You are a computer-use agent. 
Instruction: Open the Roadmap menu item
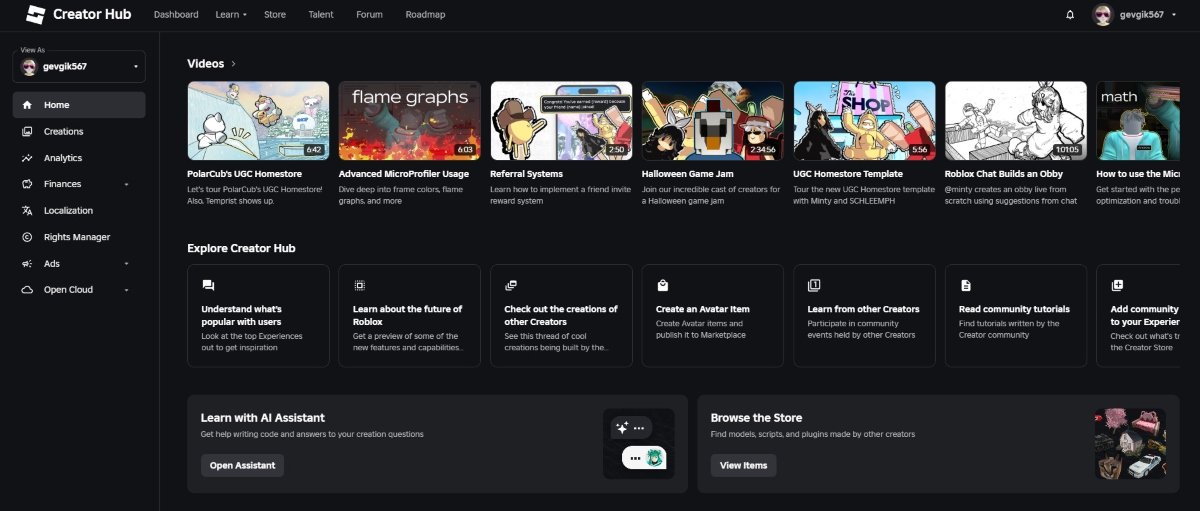(x=425, y=15)
